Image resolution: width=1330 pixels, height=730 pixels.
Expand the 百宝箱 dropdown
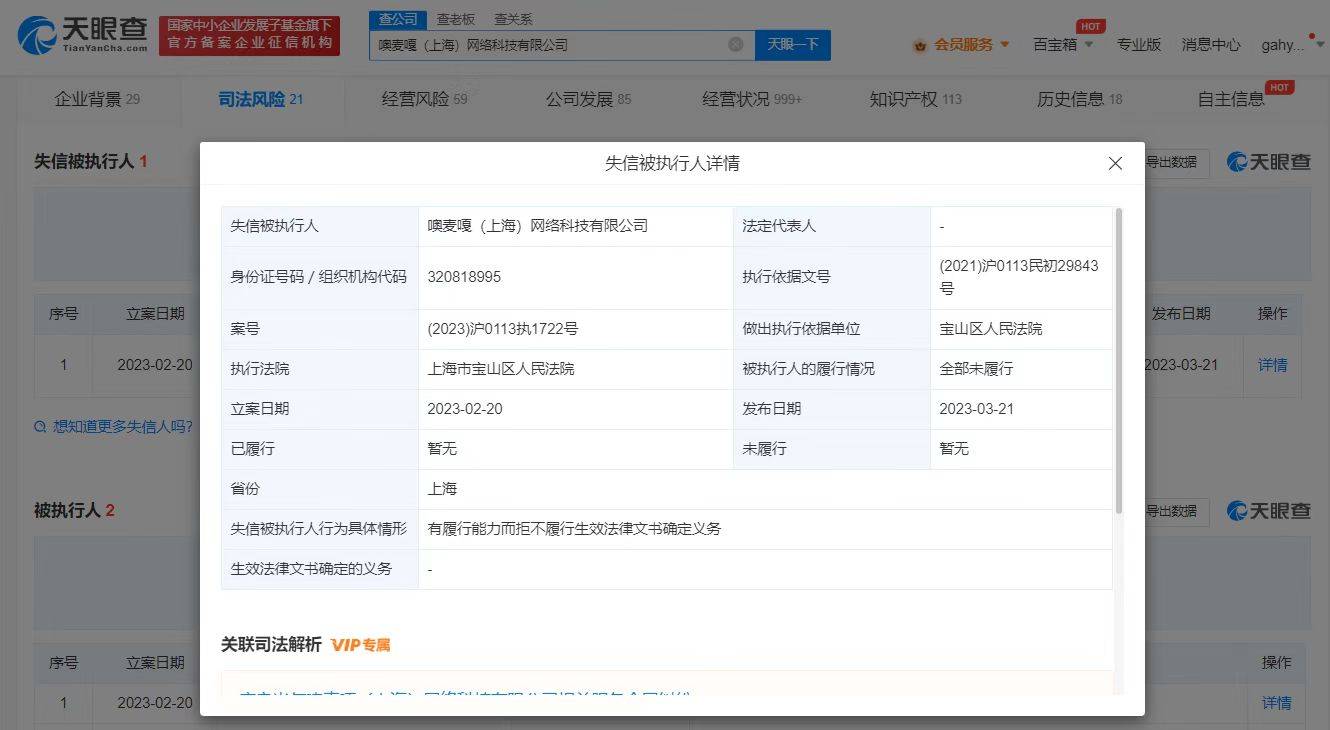click(1062, 44)
